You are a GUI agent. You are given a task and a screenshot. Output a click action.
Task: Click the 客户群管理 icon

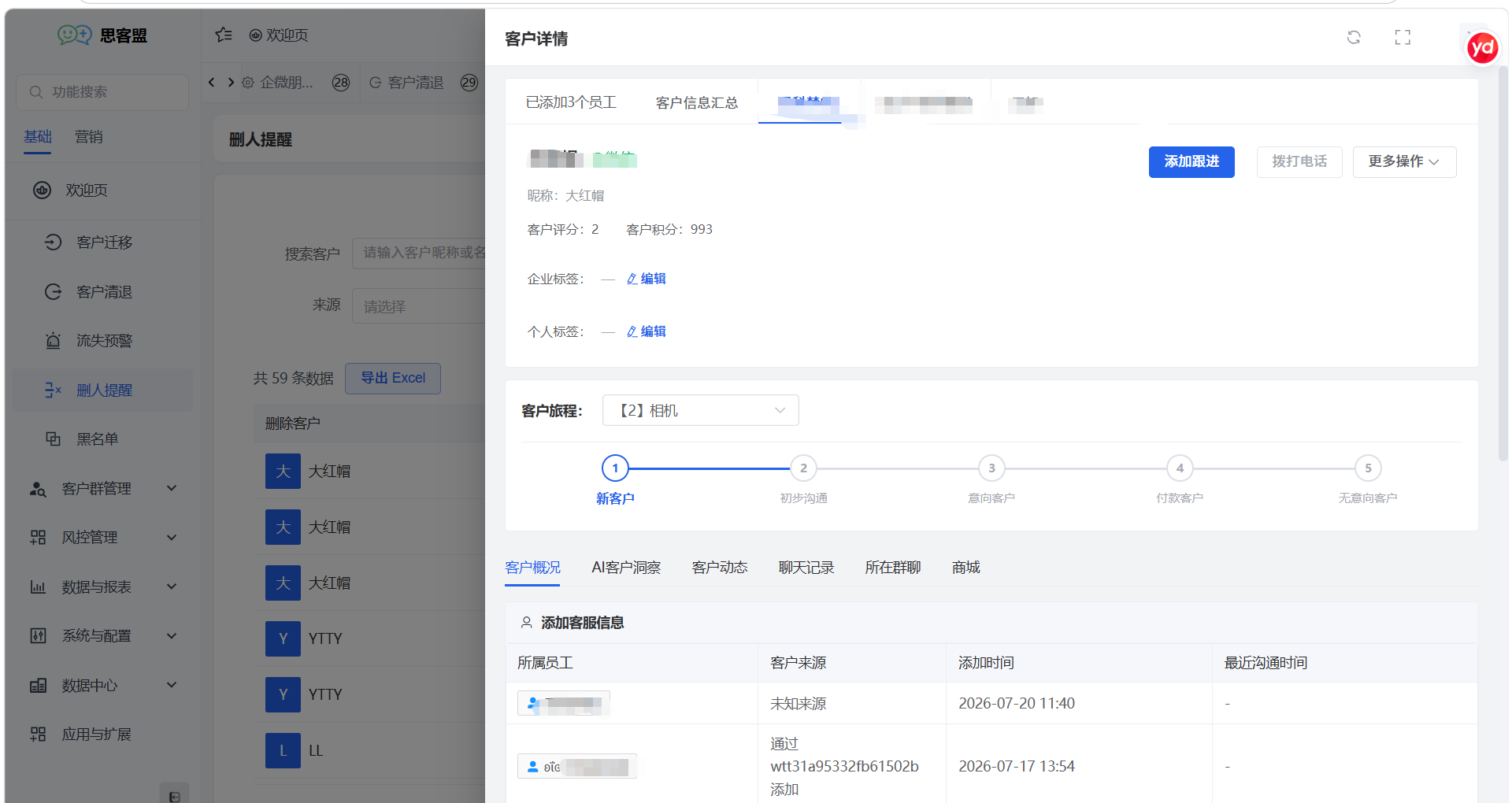38,488
